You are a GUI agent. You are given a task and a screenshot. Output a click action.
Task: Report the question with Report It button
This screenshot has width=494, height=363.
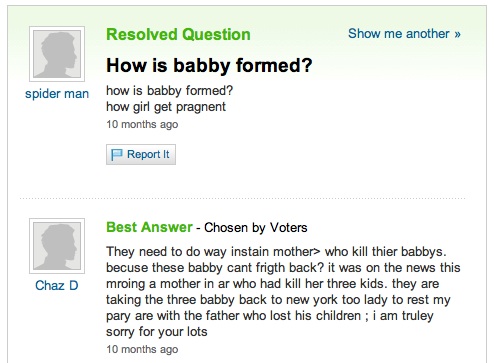click(x=141, y=154)
